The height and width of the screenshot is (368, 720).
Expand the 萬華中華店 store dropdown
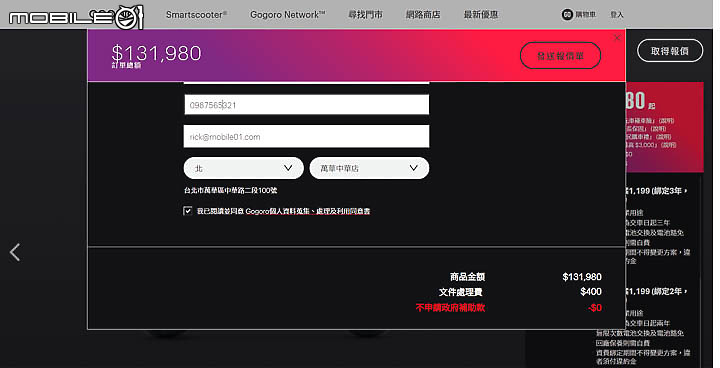coord(369,168)
